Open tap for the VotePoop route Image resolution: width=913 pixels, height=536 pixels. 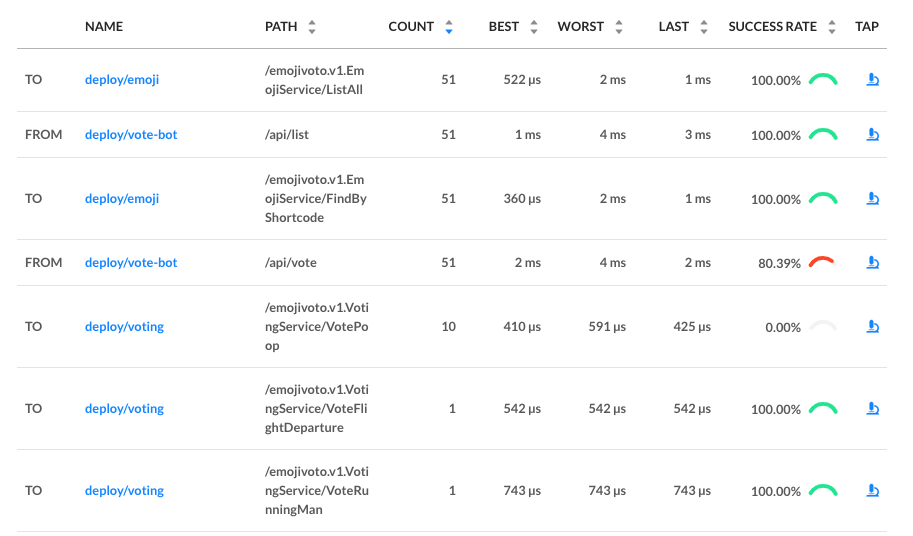872,326
